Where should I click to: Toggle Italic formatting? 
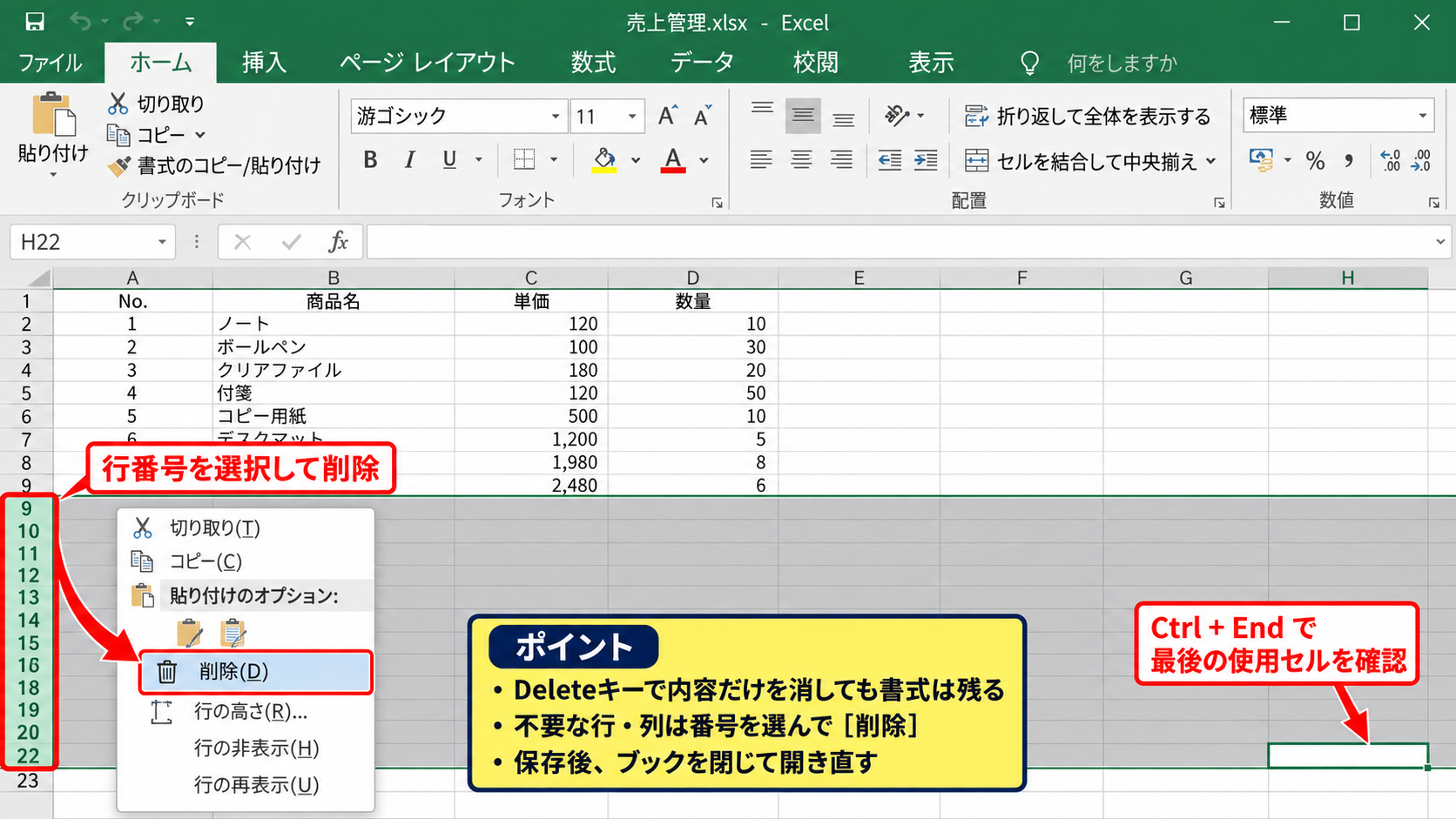coord(409,159)
